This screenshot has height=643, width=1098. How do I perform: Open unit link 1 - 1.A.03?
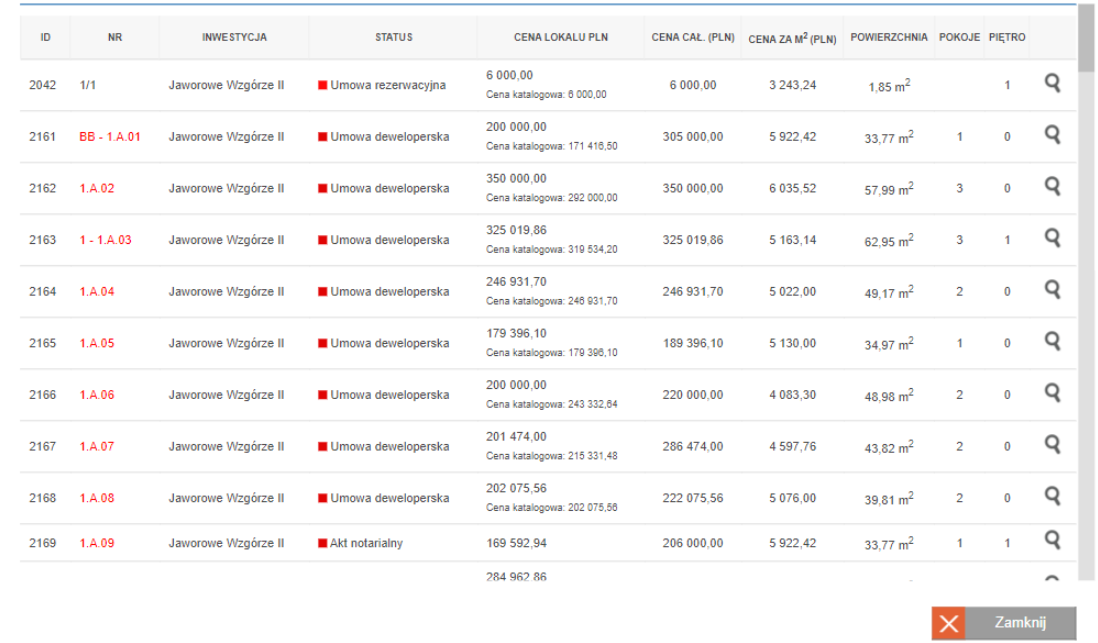click(x=106, y=240)
